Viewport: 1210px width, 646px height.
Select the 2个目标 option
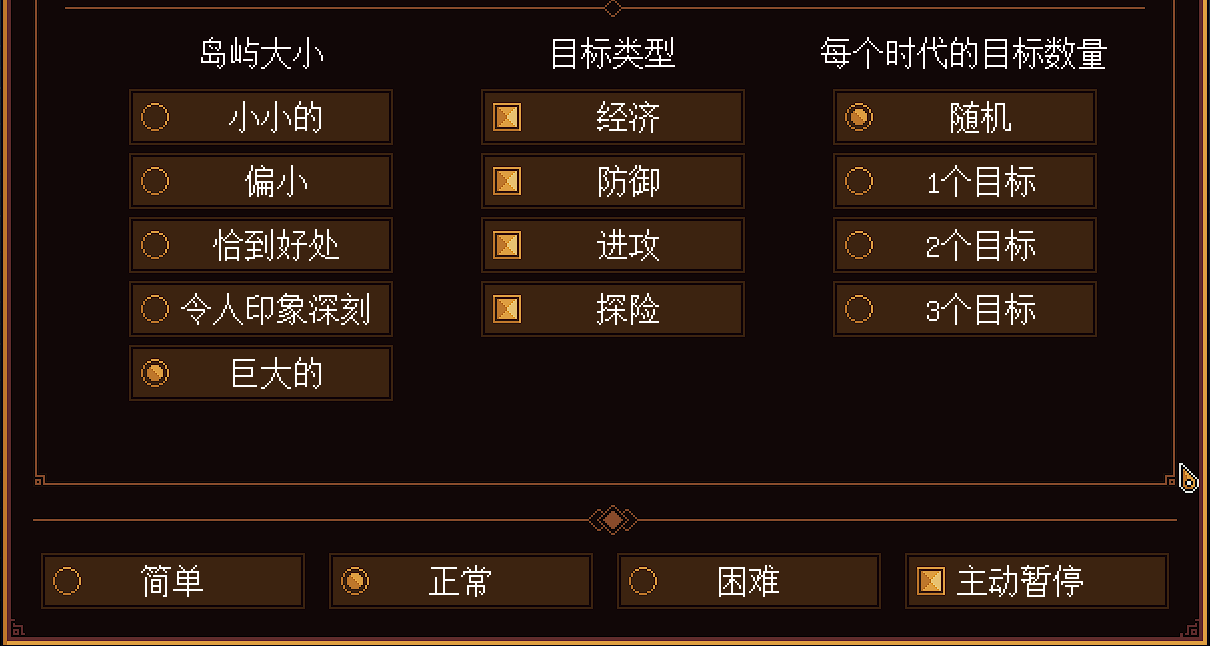pyautogui.click(x=965, y=245)
